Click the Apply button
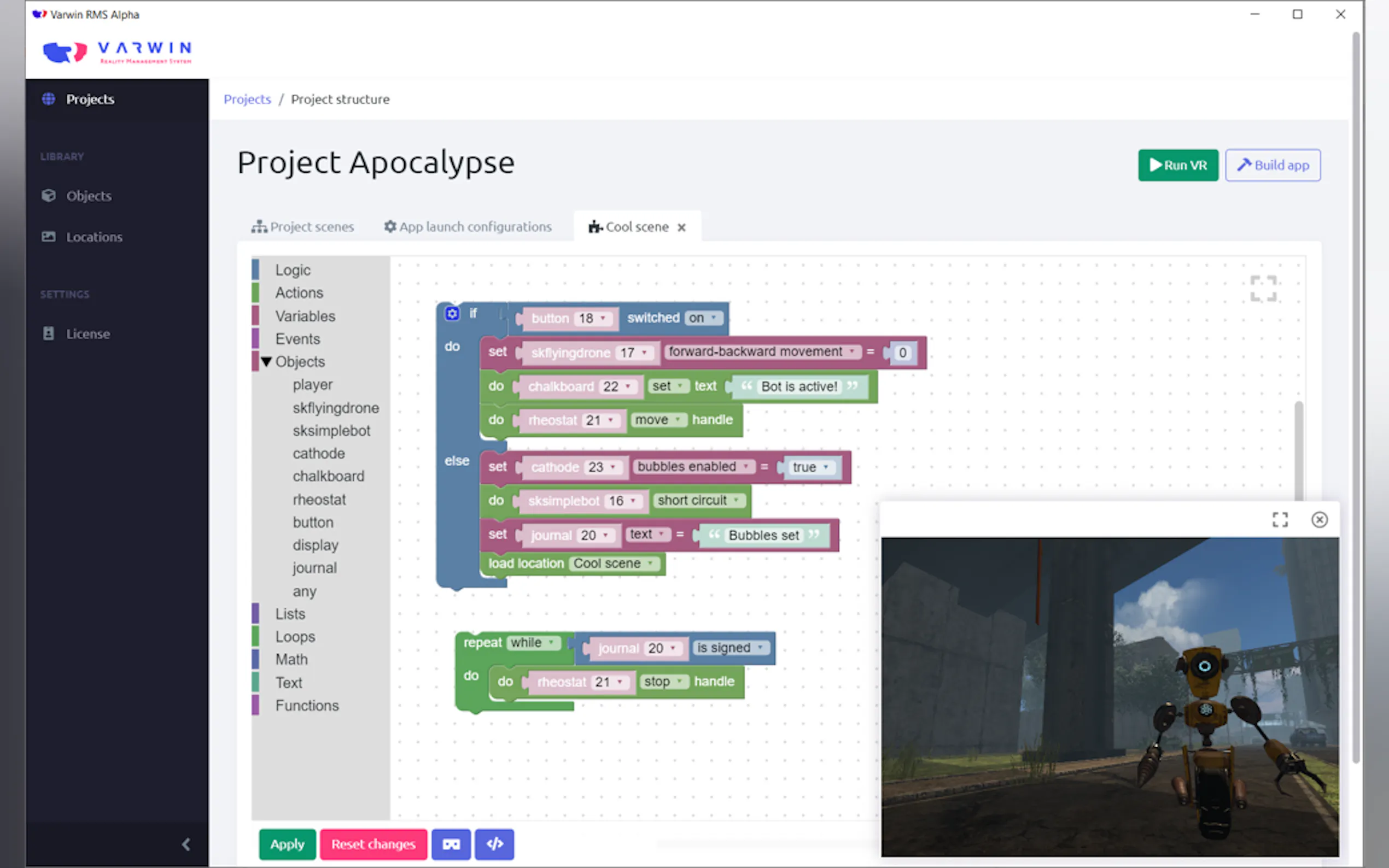1389x868 pixels. [x=287, y=844]
